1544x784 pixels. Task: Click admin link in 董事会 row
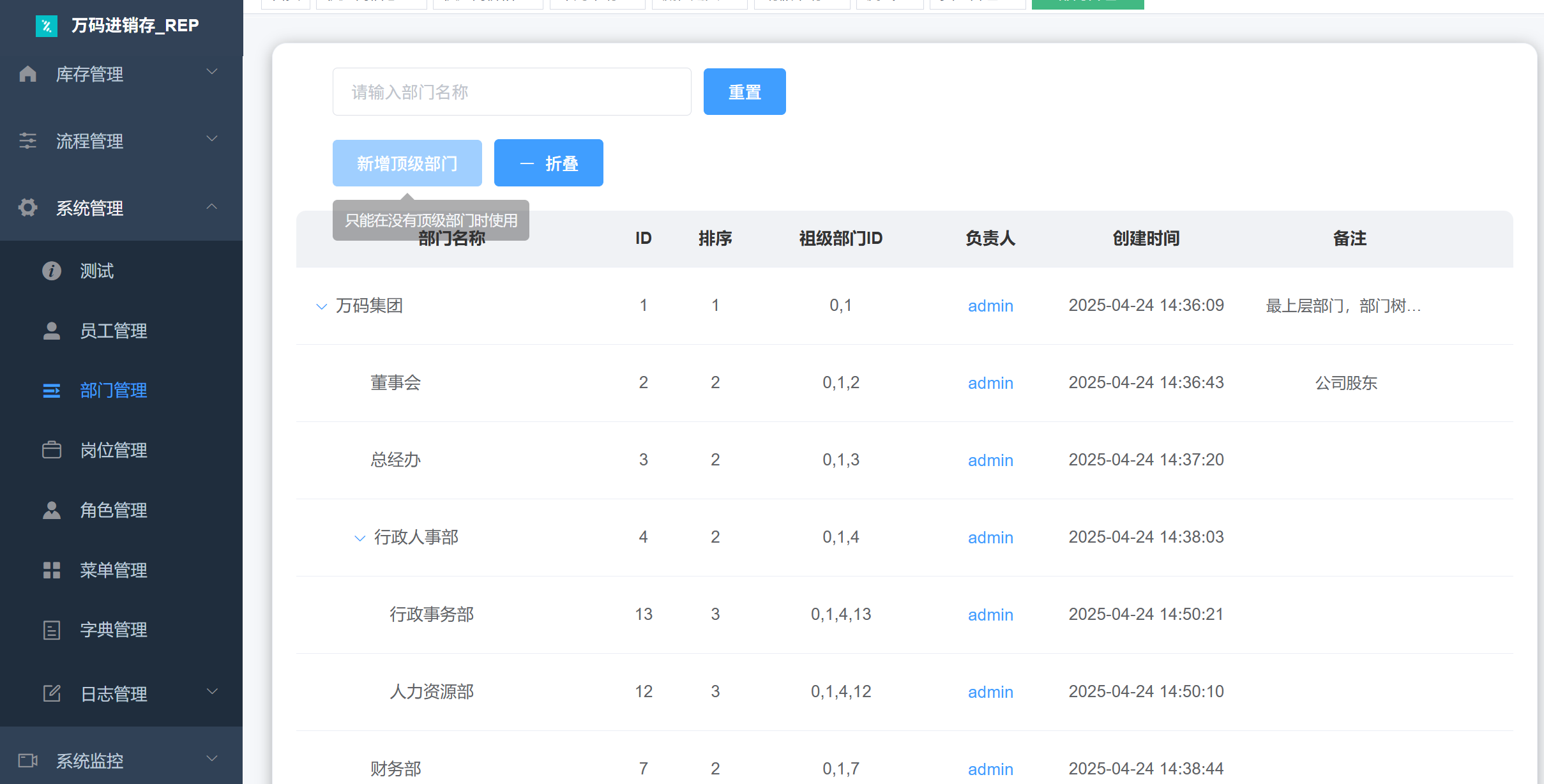pos(990,383)
